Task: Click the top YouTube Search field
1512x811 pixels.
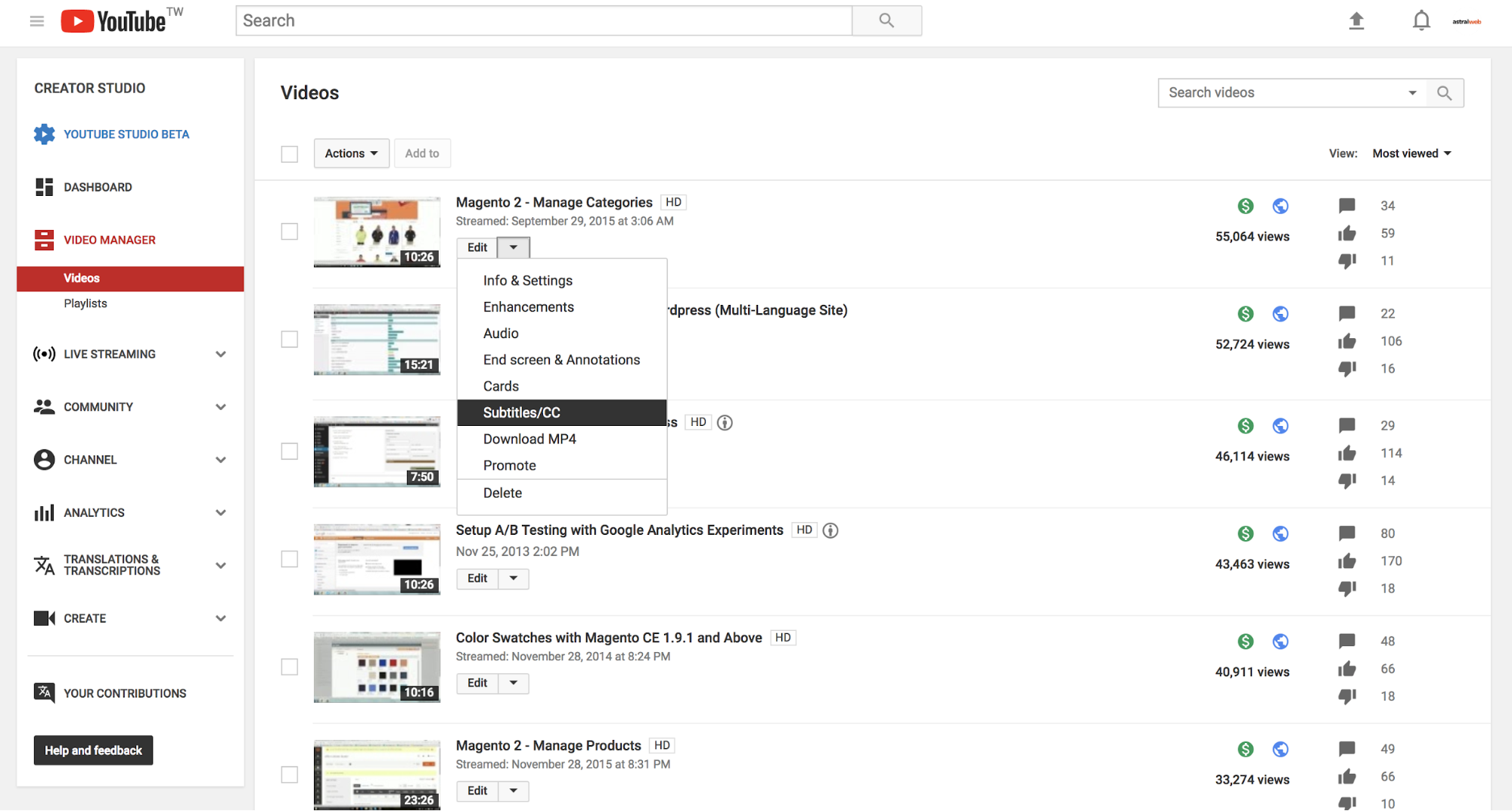Action: (544, 20)
